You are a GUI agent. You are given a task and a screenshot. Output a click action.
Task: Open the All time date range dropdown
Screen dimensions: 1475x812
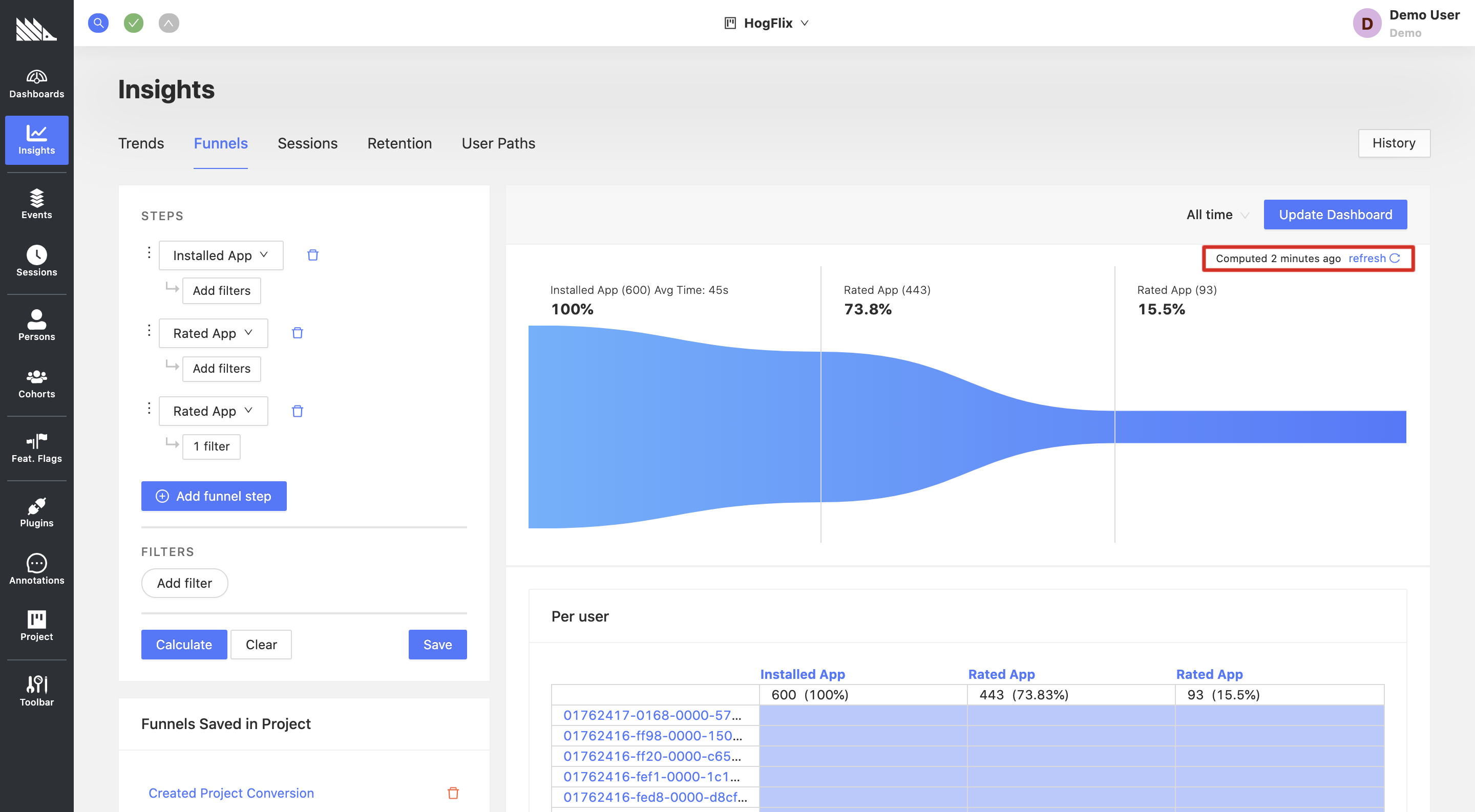(x=1218, y=215)
